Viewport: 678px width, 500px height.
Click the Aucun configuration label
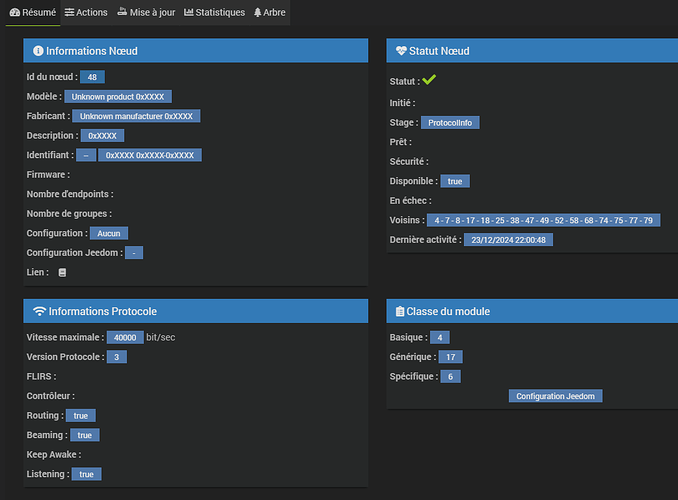tap(107, 233)
